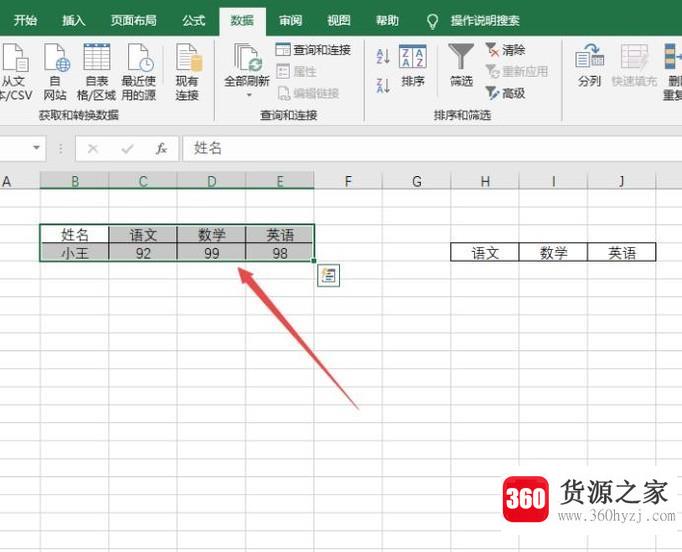The height and width of the screenshot is (552, 682).
Task: Select column G header
Action: point(417,181)
